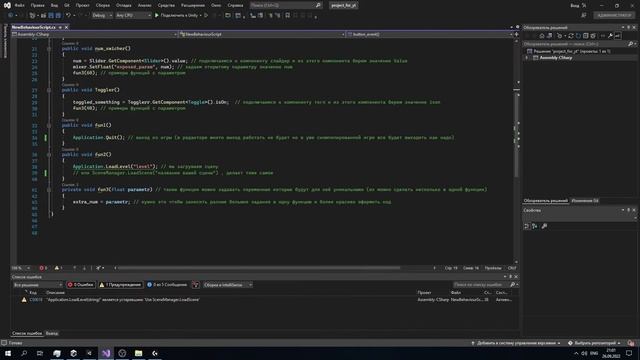The width and height of the screenshot is (640, 360).
Task: Click the toolbar bookmark icon
Action: coord(287,15)
